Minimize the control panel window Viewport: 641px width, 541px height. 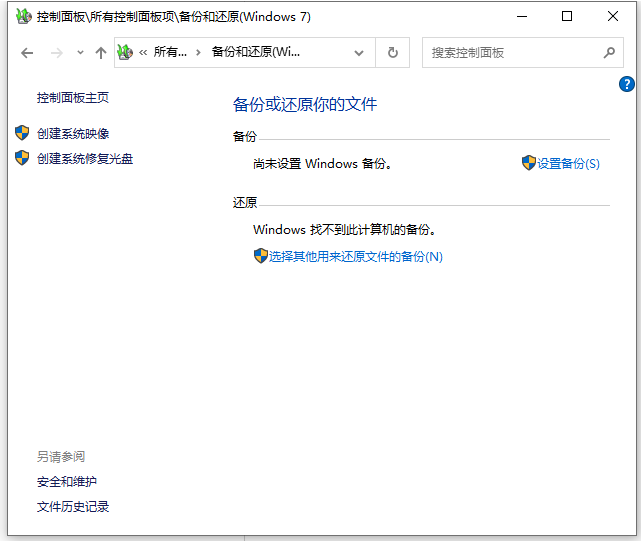coord(522,16)
